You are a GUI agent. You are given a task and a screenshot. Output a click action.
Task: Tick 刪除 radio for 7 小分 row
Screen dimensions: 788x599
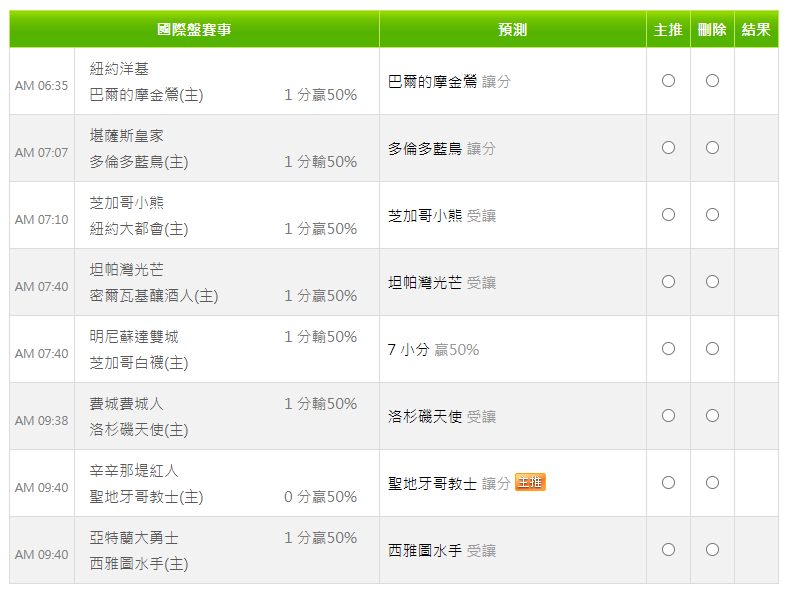coord(712,349)
